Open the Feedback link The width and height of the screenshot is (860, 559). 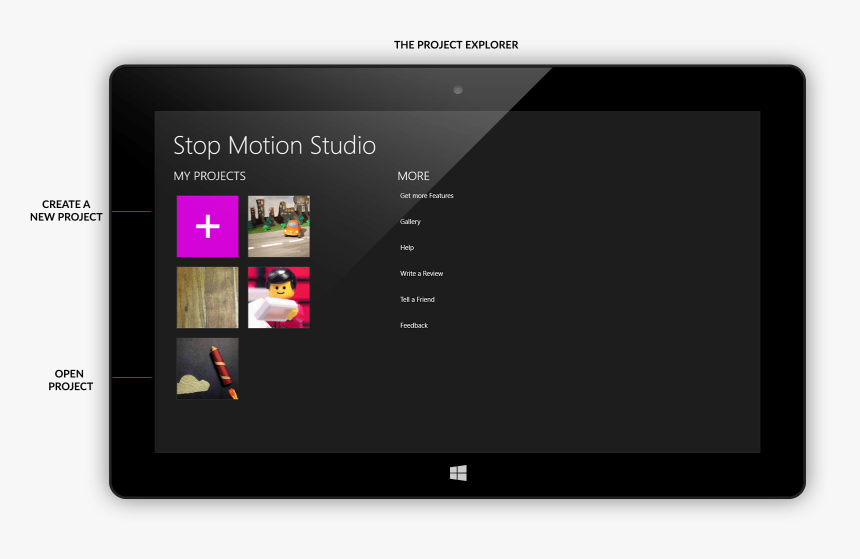414,325
